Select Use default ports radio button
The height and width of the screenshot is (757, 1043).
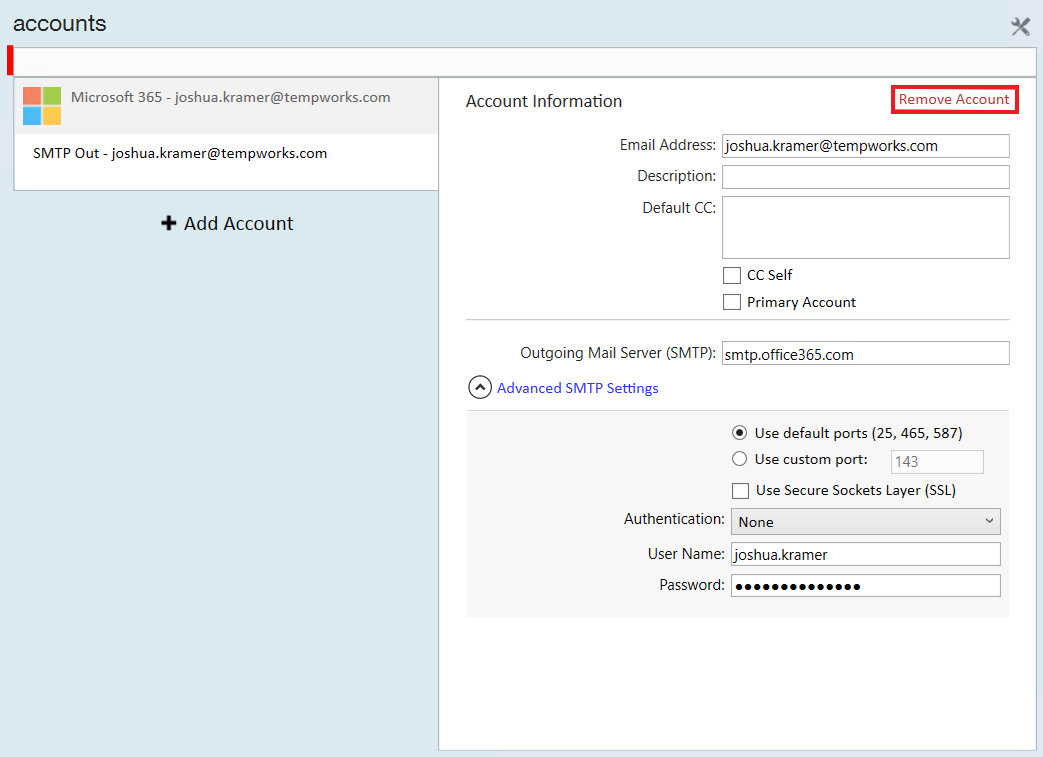(x=739, y=433)
